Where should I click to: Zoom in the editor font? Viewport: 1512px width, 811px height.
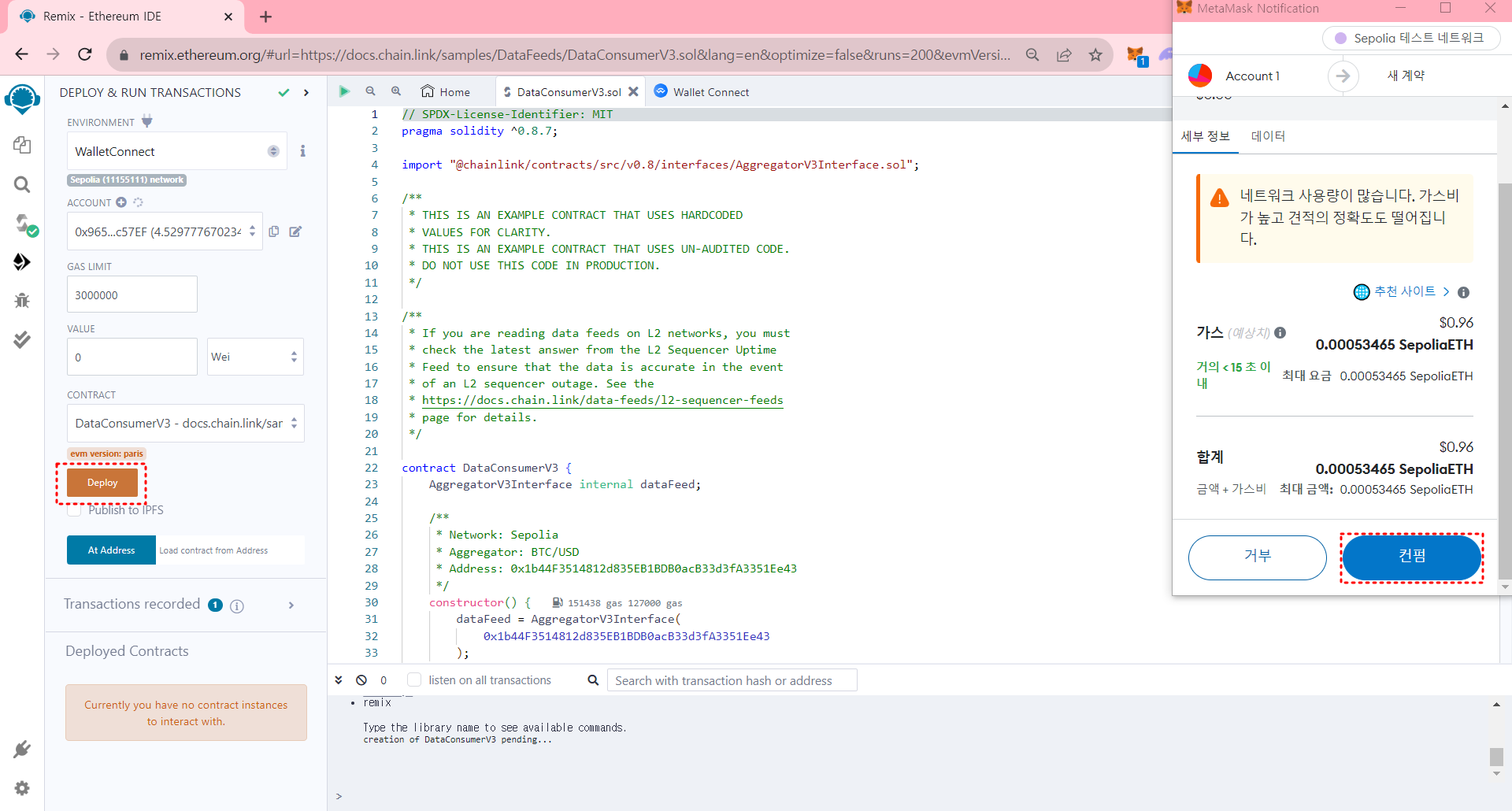pyautogui.click(x=396, y=91)
